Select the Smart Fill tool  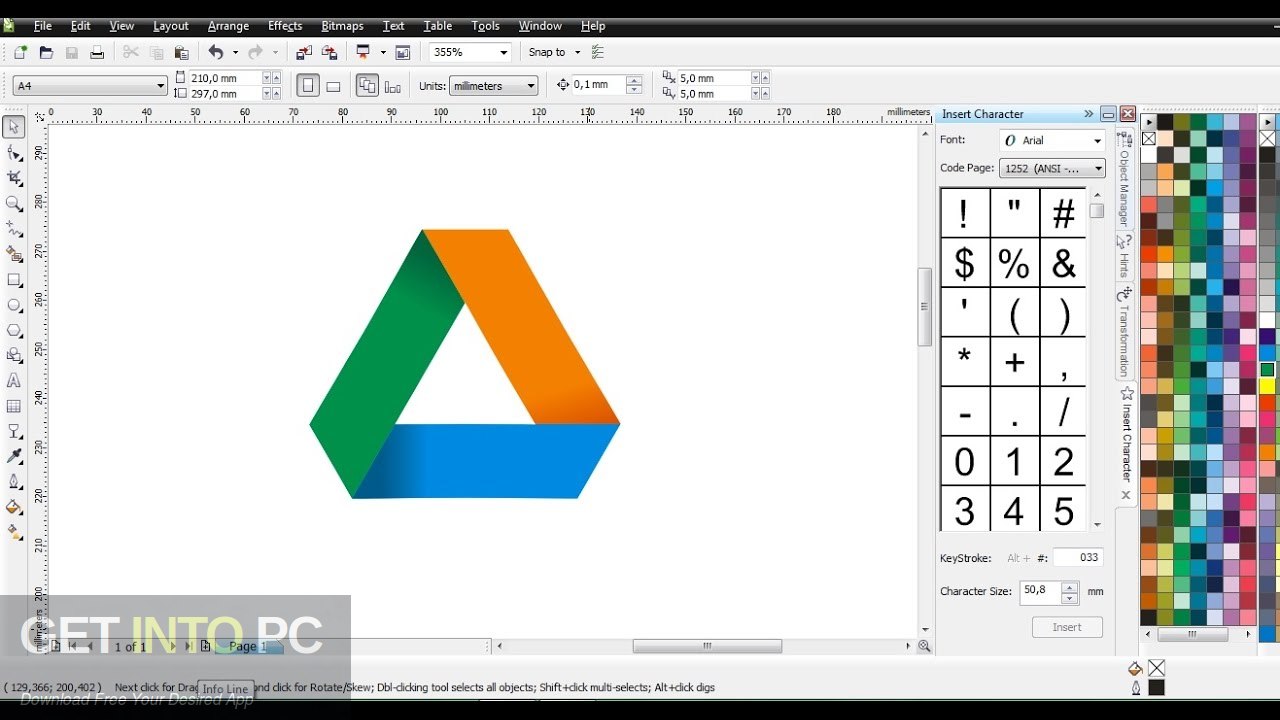(x=14, y=254)
